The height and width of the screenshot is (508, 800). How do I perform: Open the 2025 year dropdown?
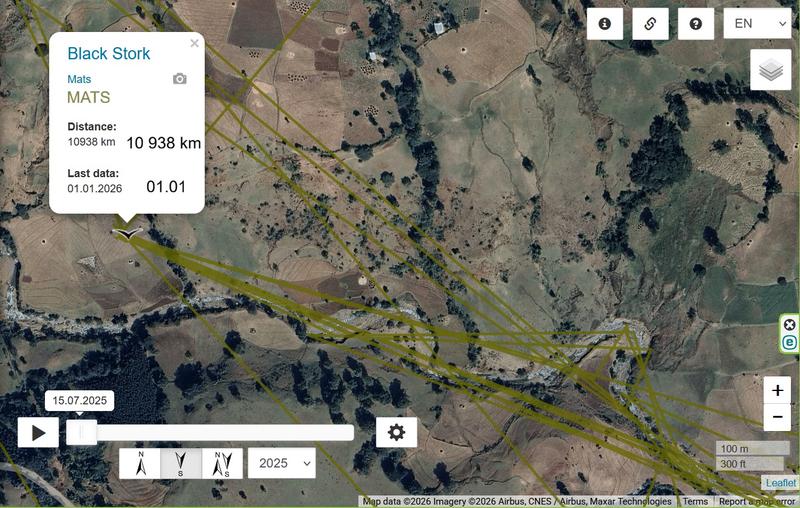tap(282, 463)
